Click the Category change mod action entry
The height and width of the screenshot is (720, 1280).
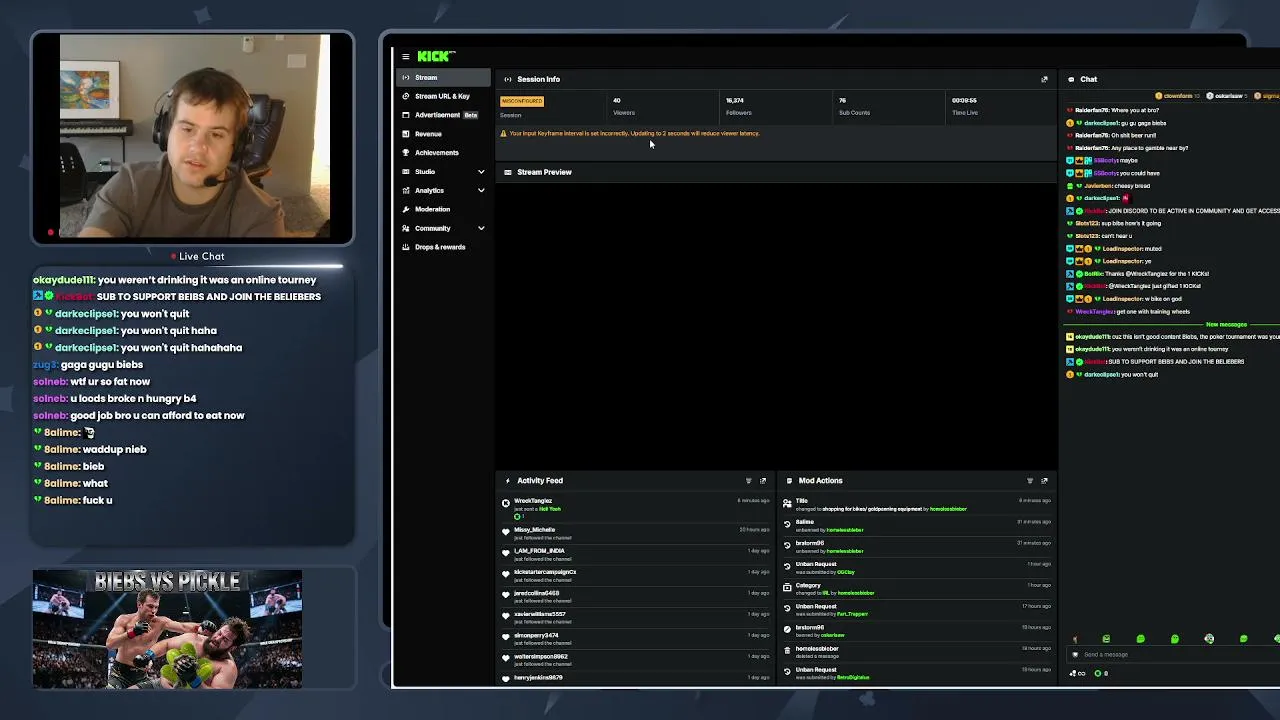[917, 589]
